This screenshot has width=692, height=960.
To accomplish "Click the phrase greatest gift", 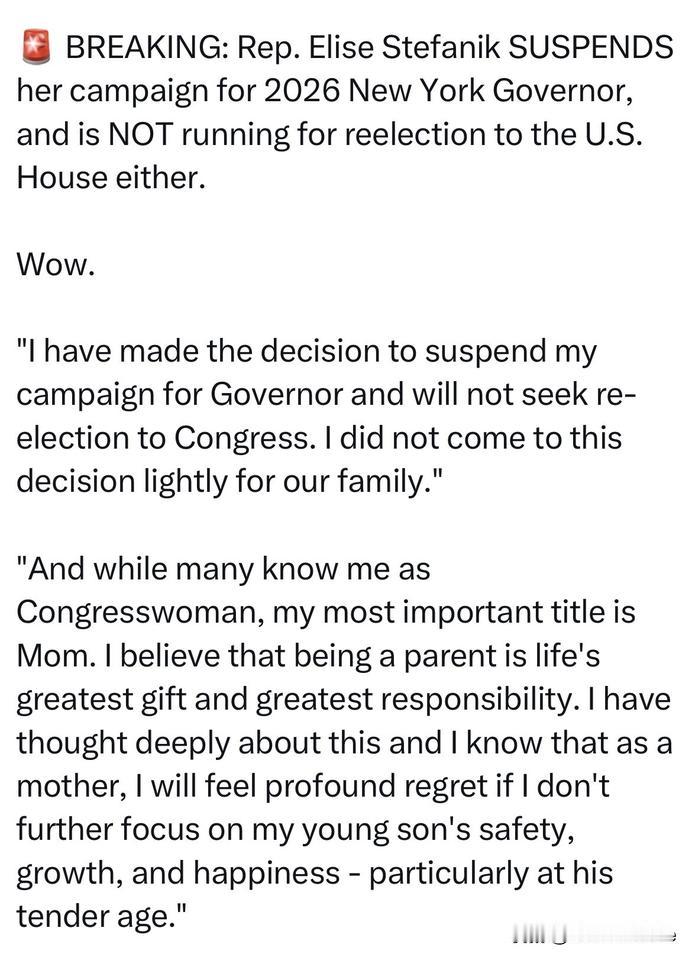I will coord(101,700).
